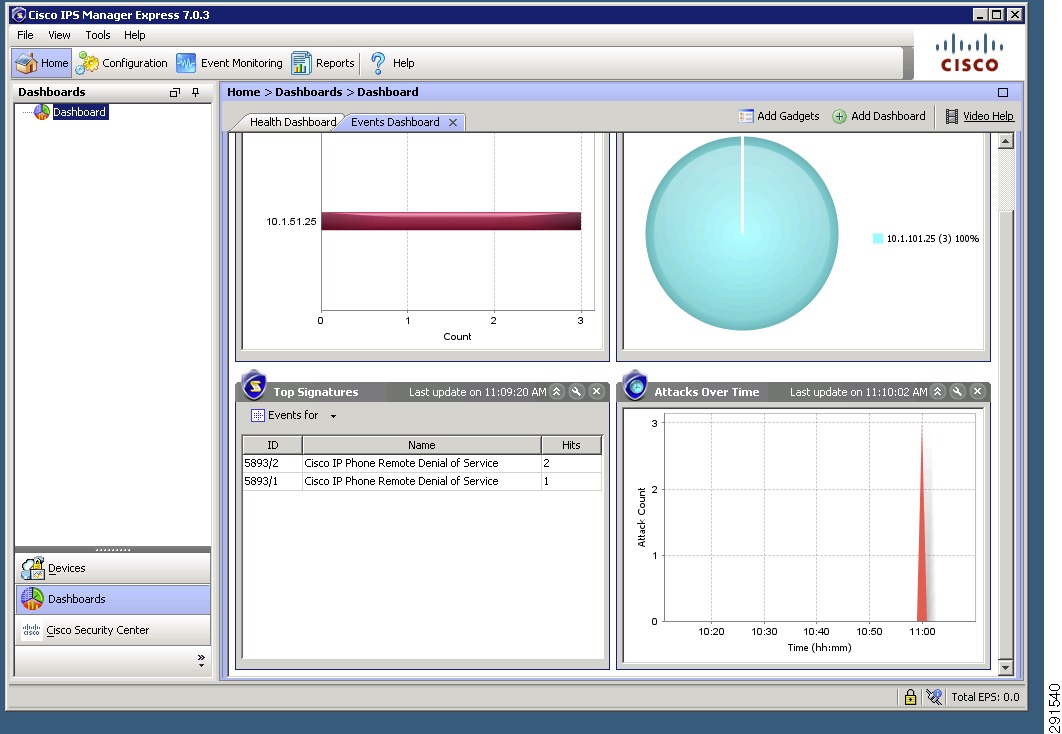Open the File menu
Viewport: 1062px width, 734px height.
(25, 35)
